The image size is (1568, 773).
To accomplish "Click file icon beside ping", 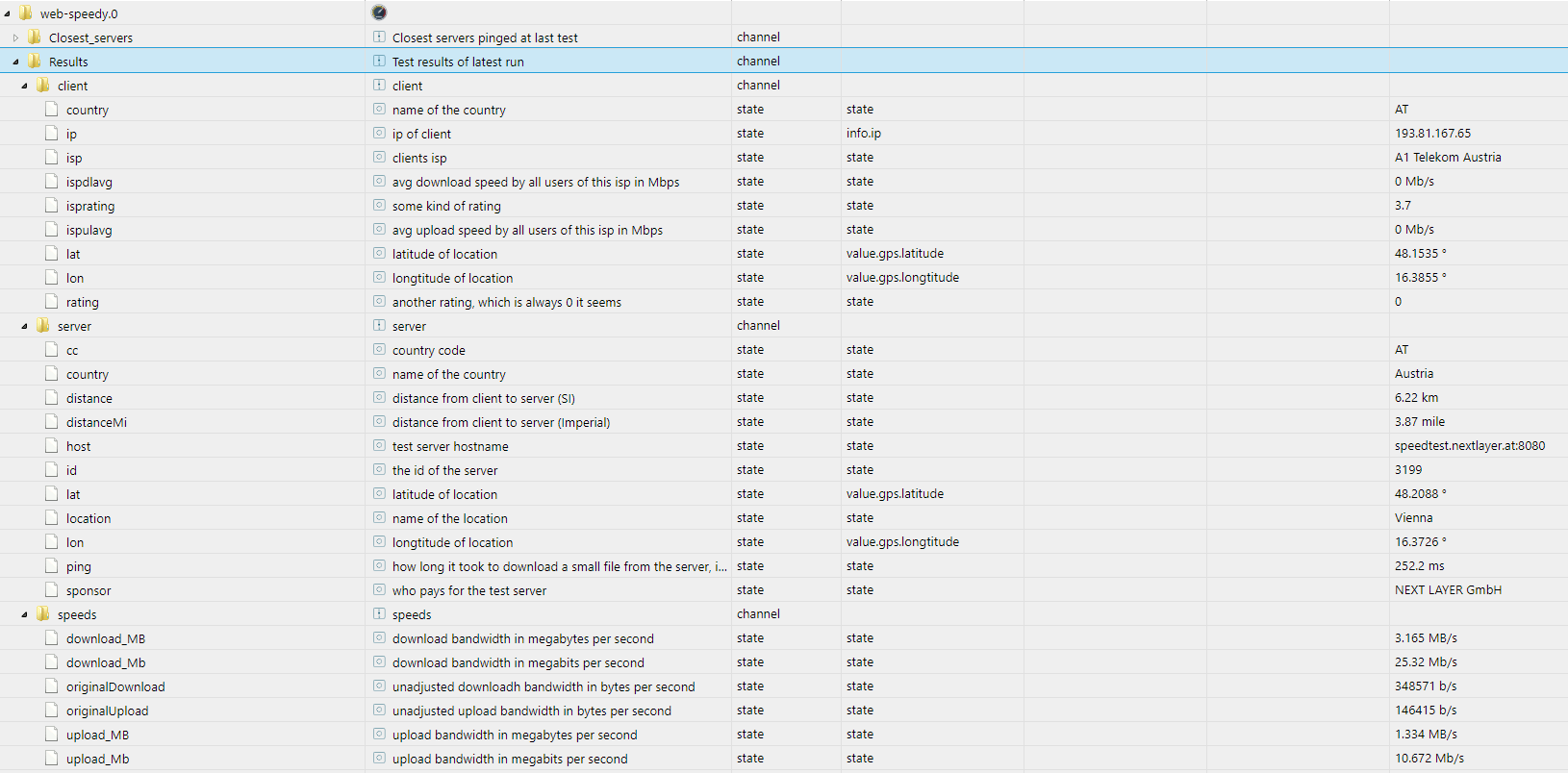I will pyautogui.click(x=52, y=565).
